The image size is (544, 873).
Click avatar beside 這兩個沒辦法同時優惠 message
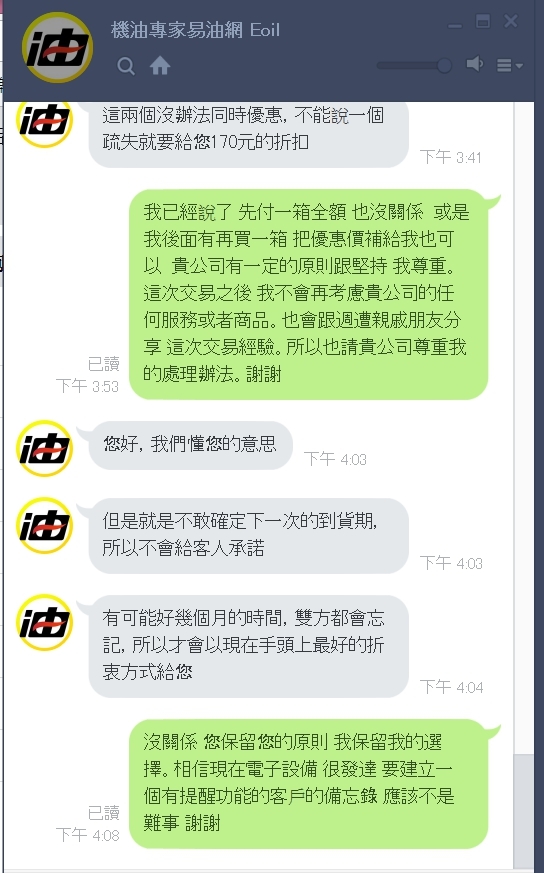click(45, 124)
